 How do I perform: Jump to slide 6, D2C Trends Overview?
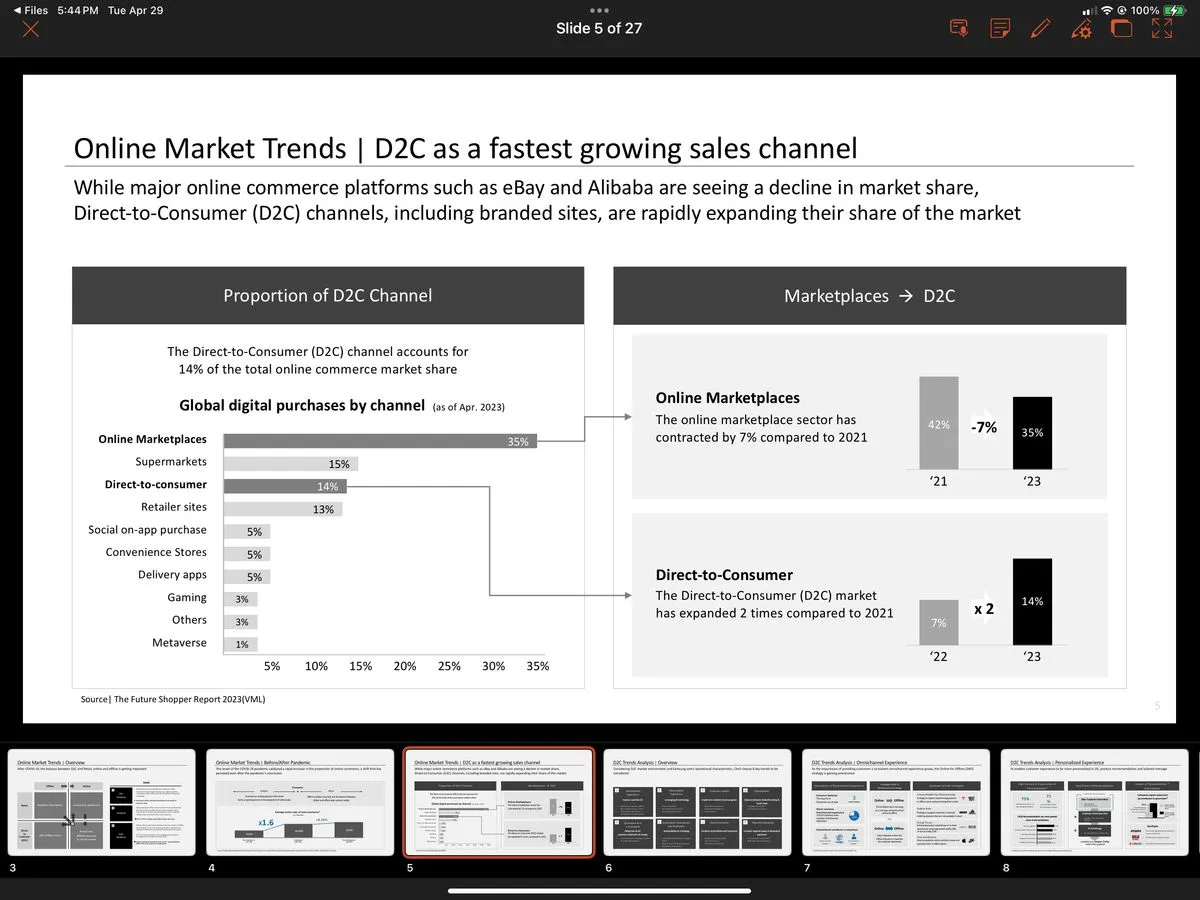coord(697,803)
